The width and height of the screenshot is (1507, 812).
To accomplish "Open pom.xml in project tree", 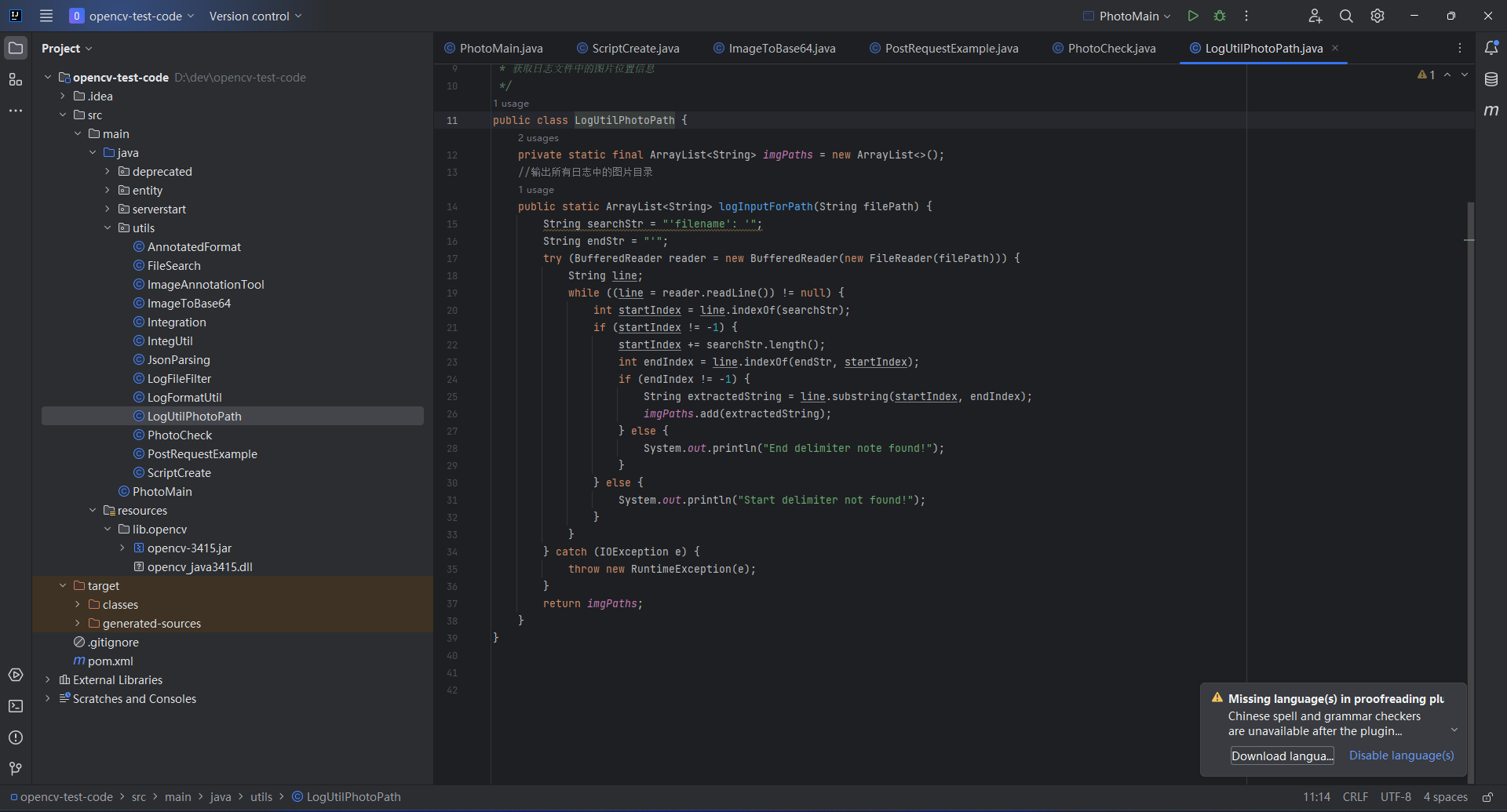I will point(110,661).
